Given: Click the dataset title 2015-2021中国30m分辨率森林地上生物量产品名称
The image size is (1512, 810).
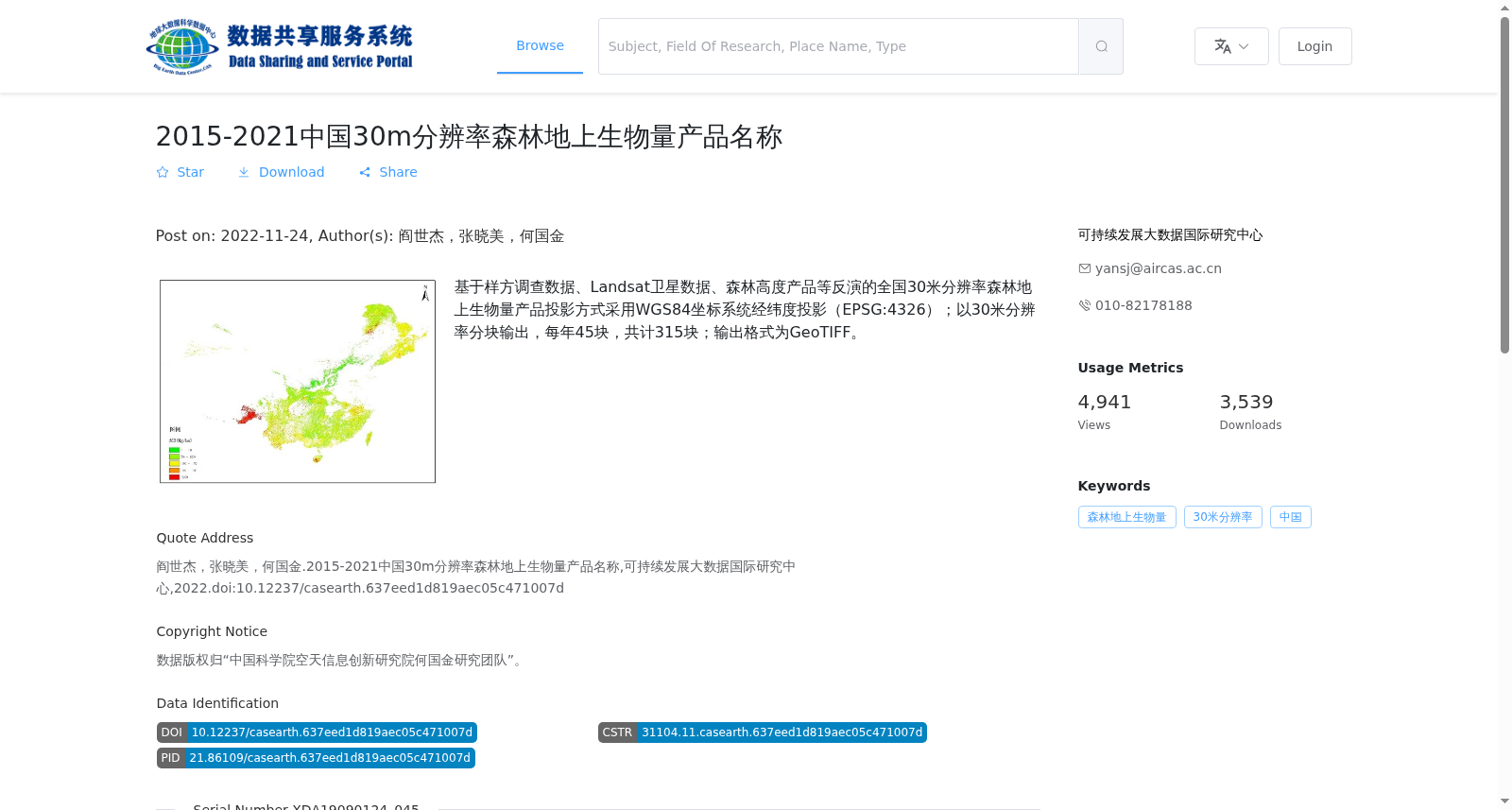Looking at the screenshot, I should [x=469, y=137].
